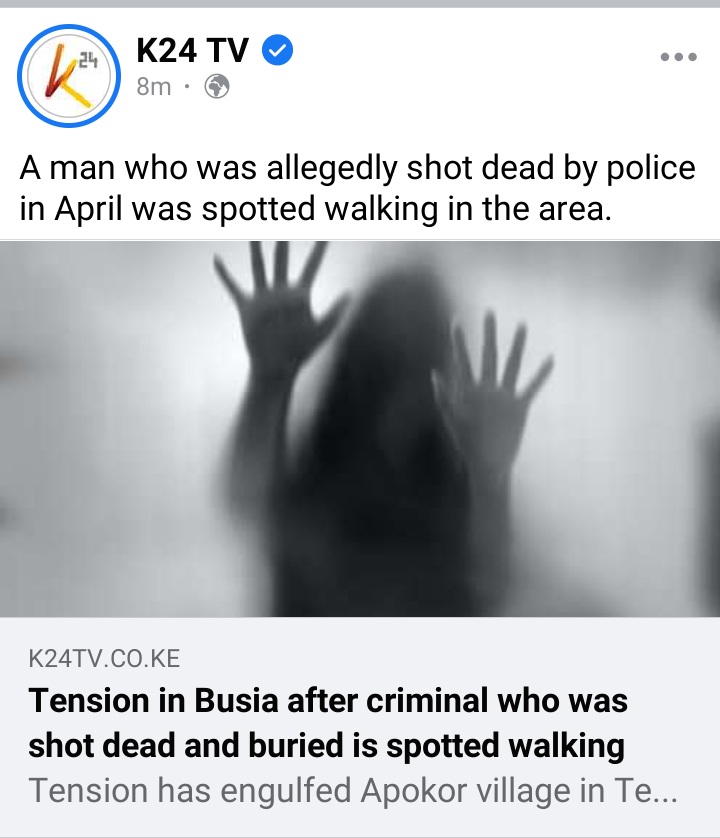Viewport: 720px width, 838px height.
Task: Open the 8m post timestamp
Action: pos(153,87)
